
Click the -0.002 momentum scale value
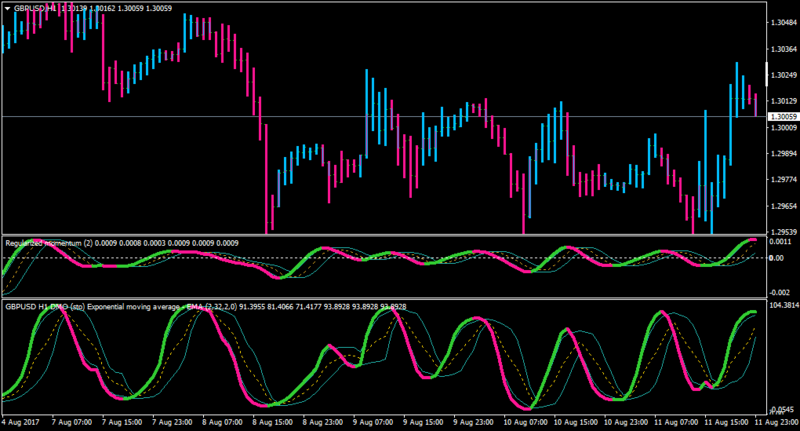point(781,292)
